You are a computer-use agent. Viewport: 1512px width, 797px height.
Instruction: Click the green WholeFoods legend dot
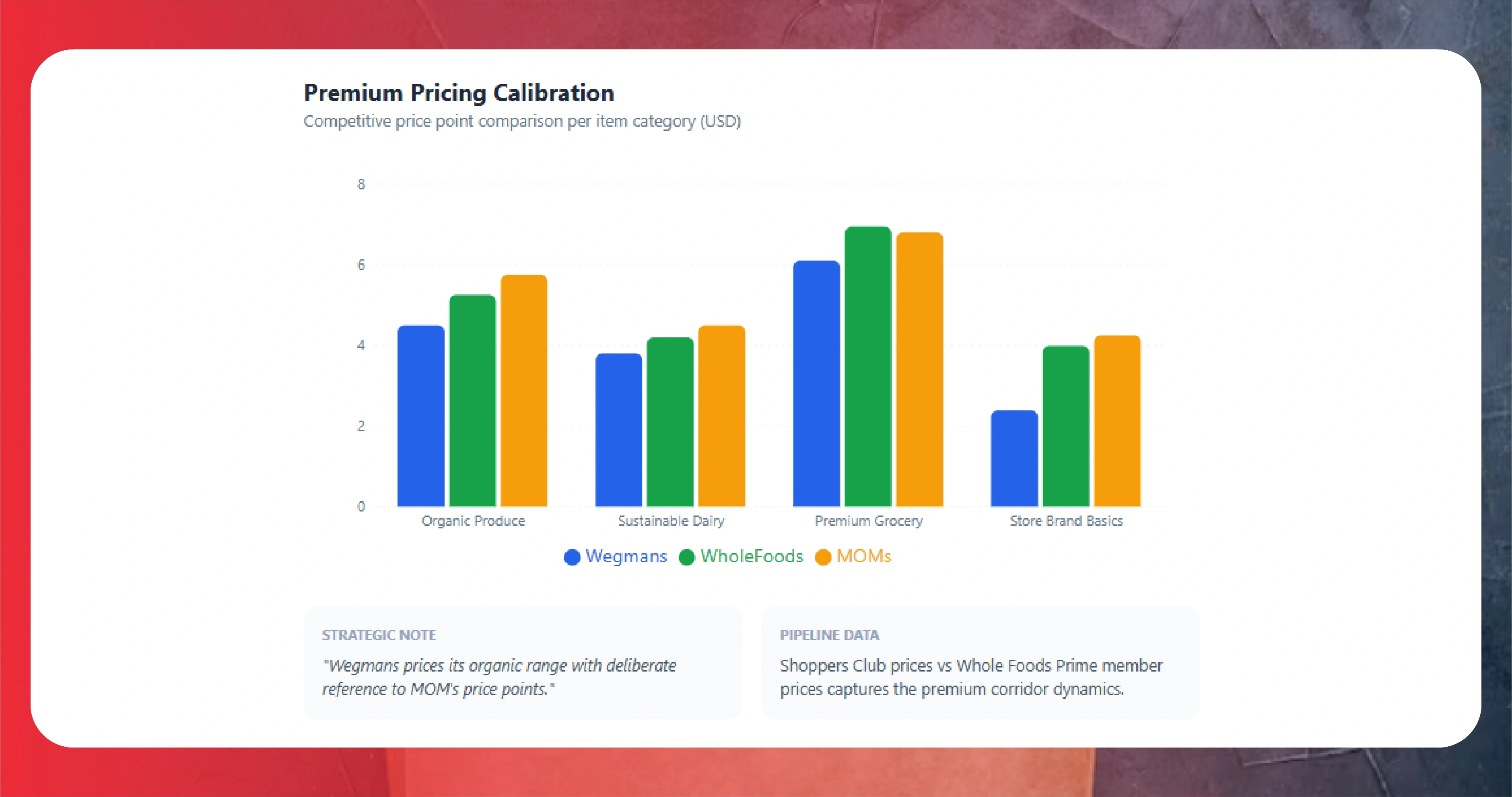click(686, 557)
